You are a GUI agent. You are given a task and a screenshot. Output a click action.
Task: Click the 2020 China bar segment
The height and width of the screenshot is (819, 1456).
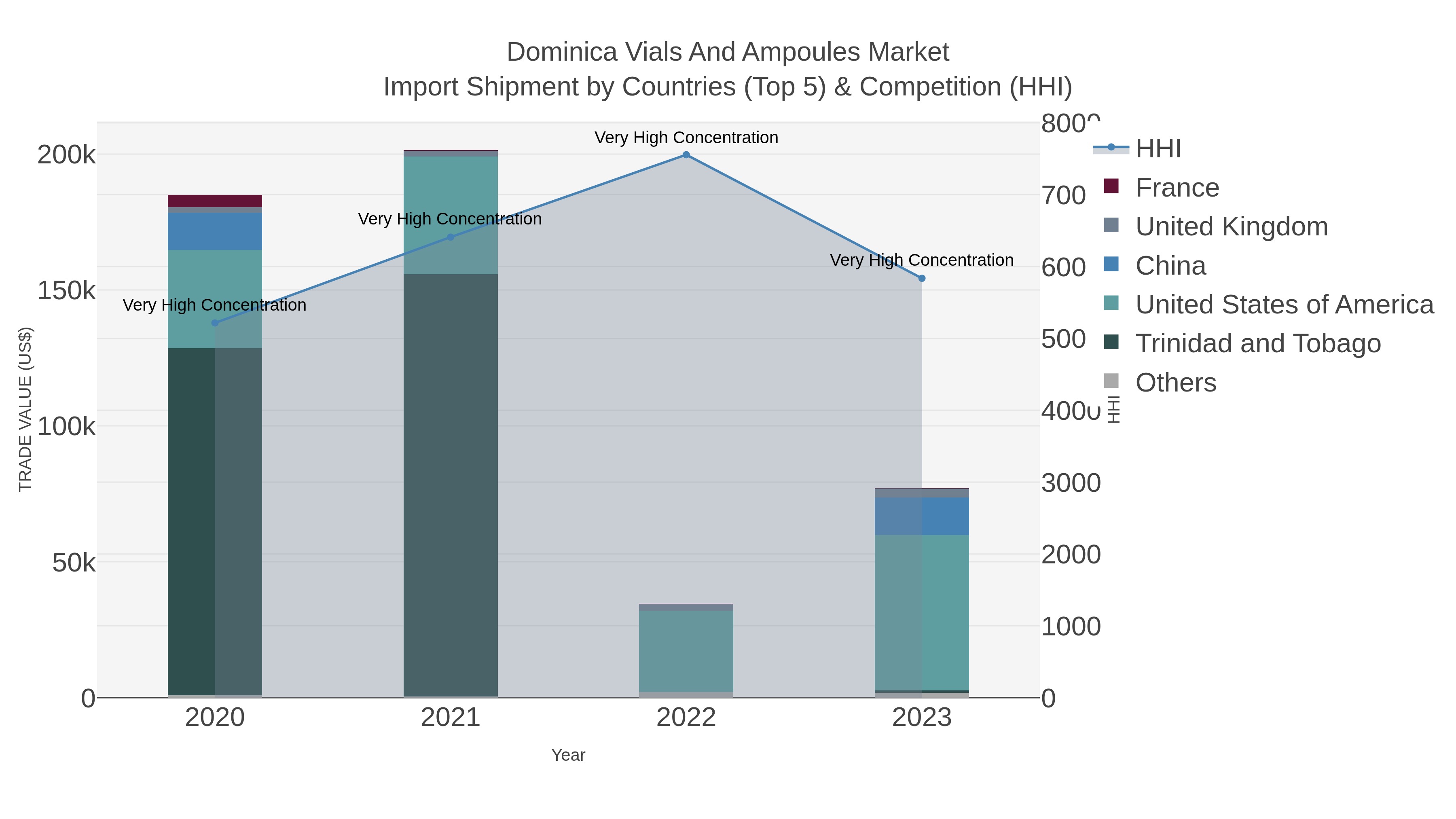[x=215, y=232]
